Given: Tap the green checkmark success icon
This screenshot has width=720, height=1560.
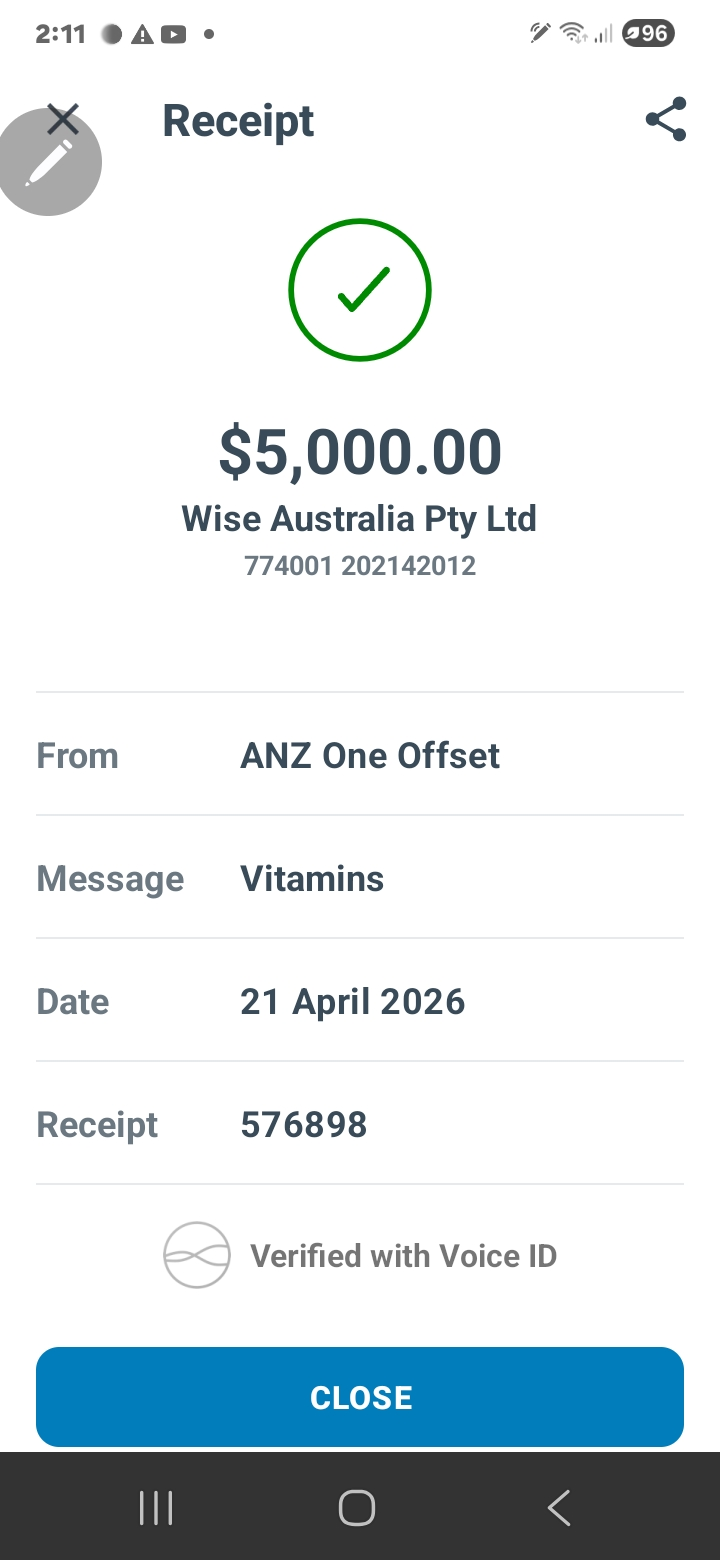Looking at the screenshot, I should coord(360,290).
